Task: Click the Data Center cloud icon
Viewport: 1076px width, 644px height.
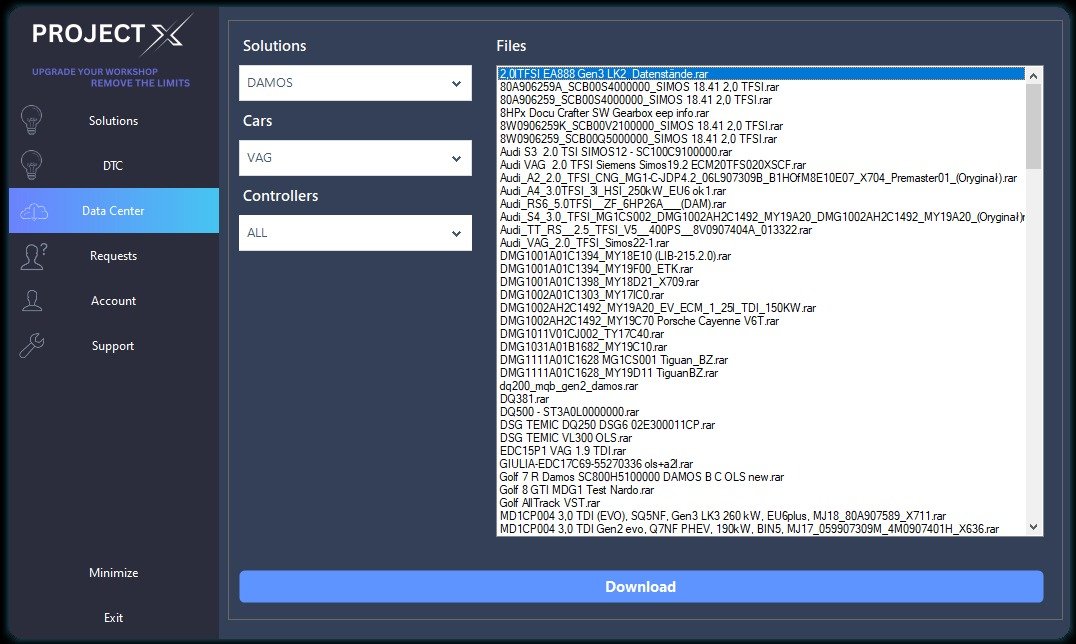Action: 34,211
